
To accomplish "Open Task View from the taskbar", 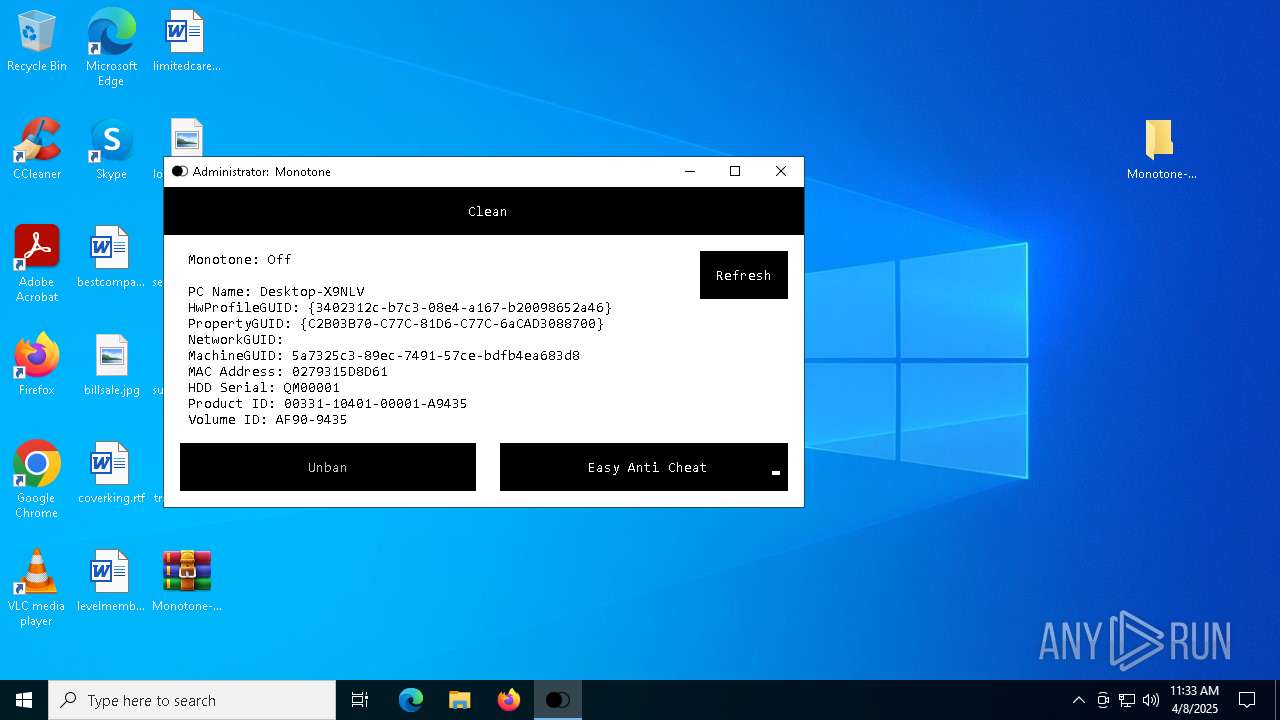I will tap(360, 700).
